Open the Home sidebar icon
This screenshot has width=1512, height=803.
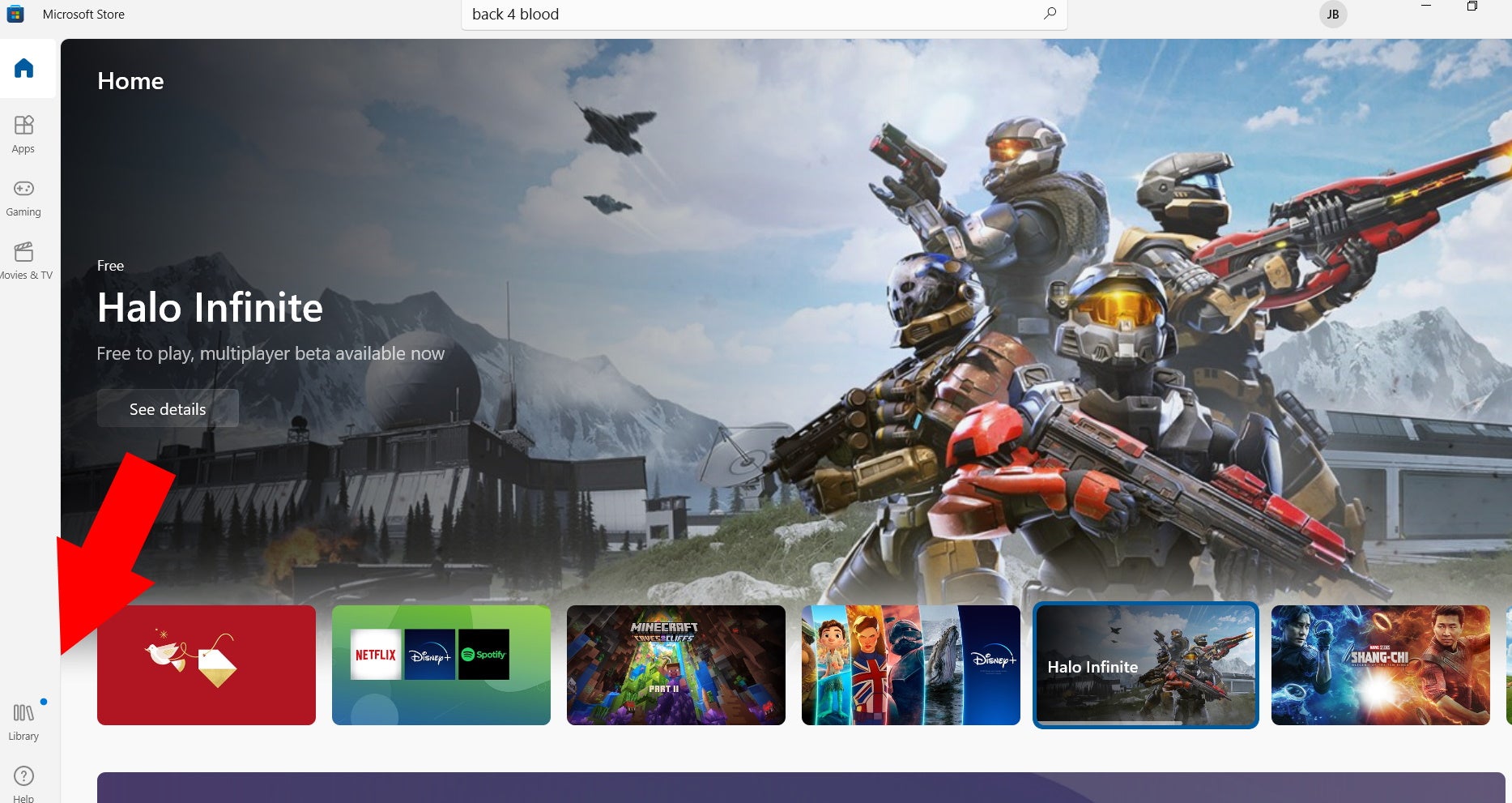coord(24,69)
